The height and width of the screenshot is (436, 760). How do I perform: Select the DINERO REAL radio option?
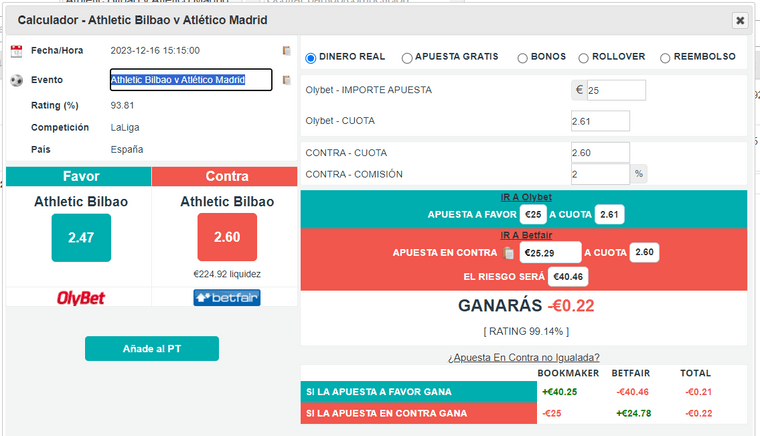click(310, 58)
